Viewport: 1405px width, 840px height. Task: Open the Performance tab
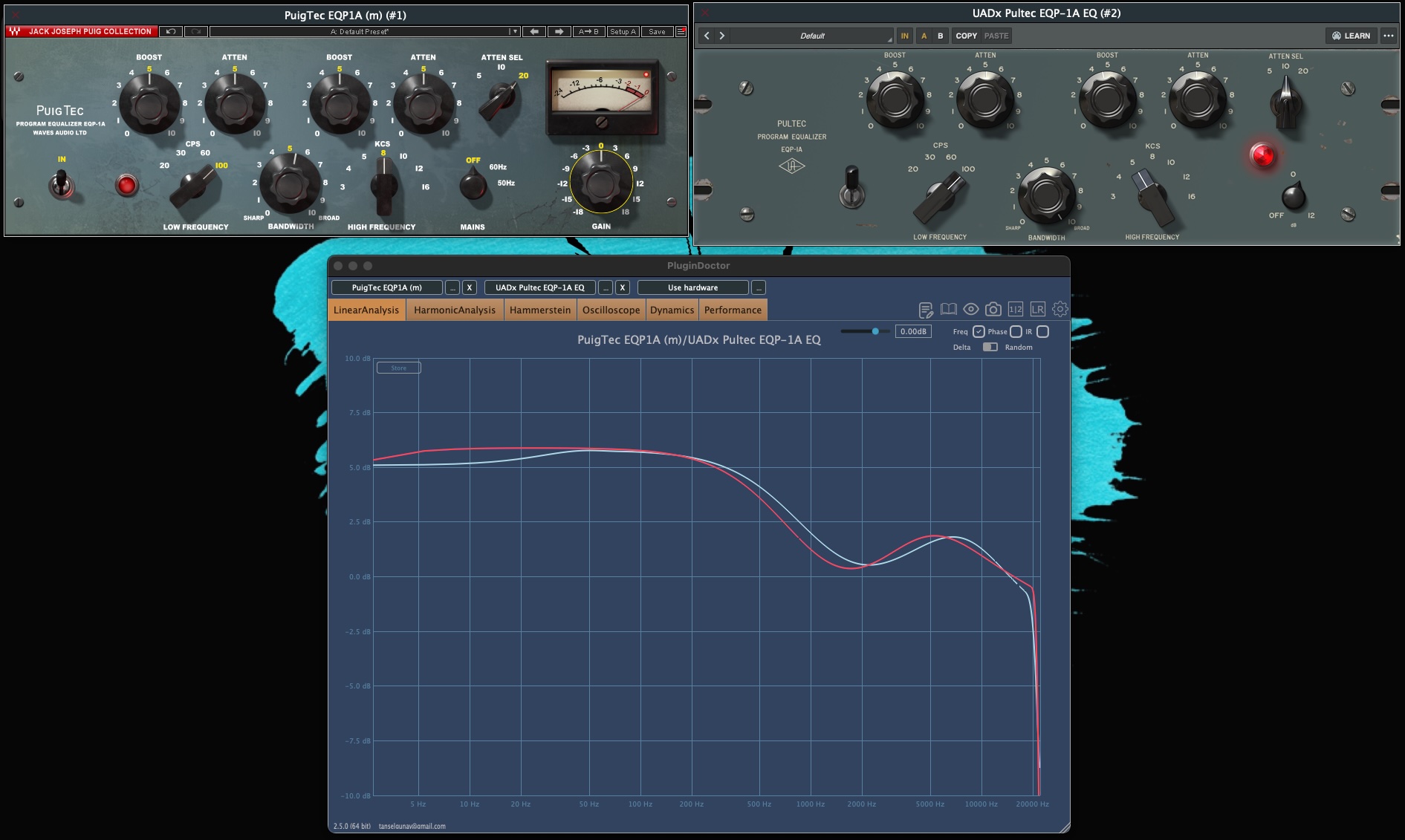click(733, 310)
